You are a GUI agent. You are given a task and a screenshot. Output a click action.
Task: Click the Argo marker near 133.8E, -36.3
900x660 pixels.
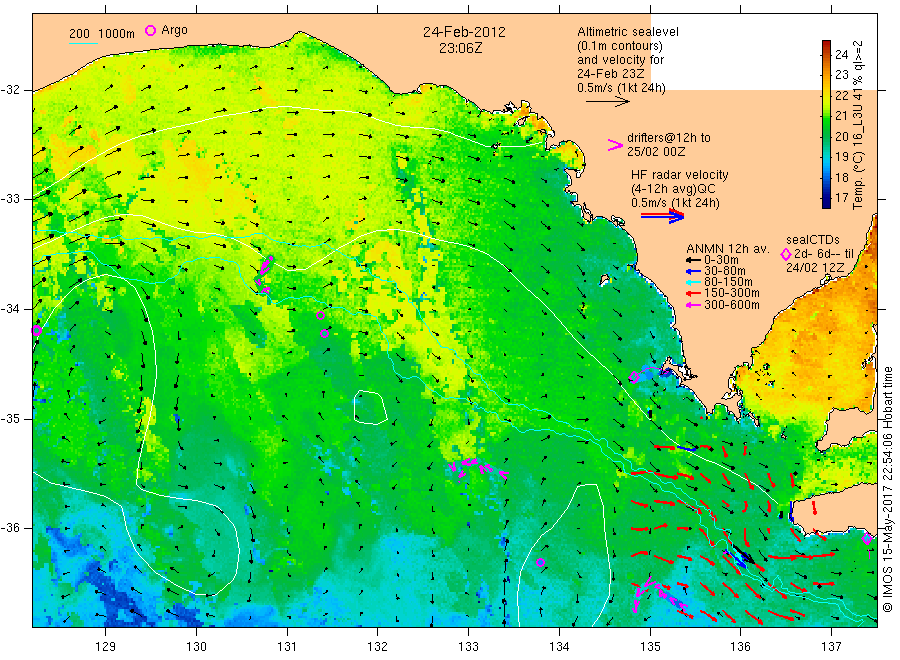point(540,562)
